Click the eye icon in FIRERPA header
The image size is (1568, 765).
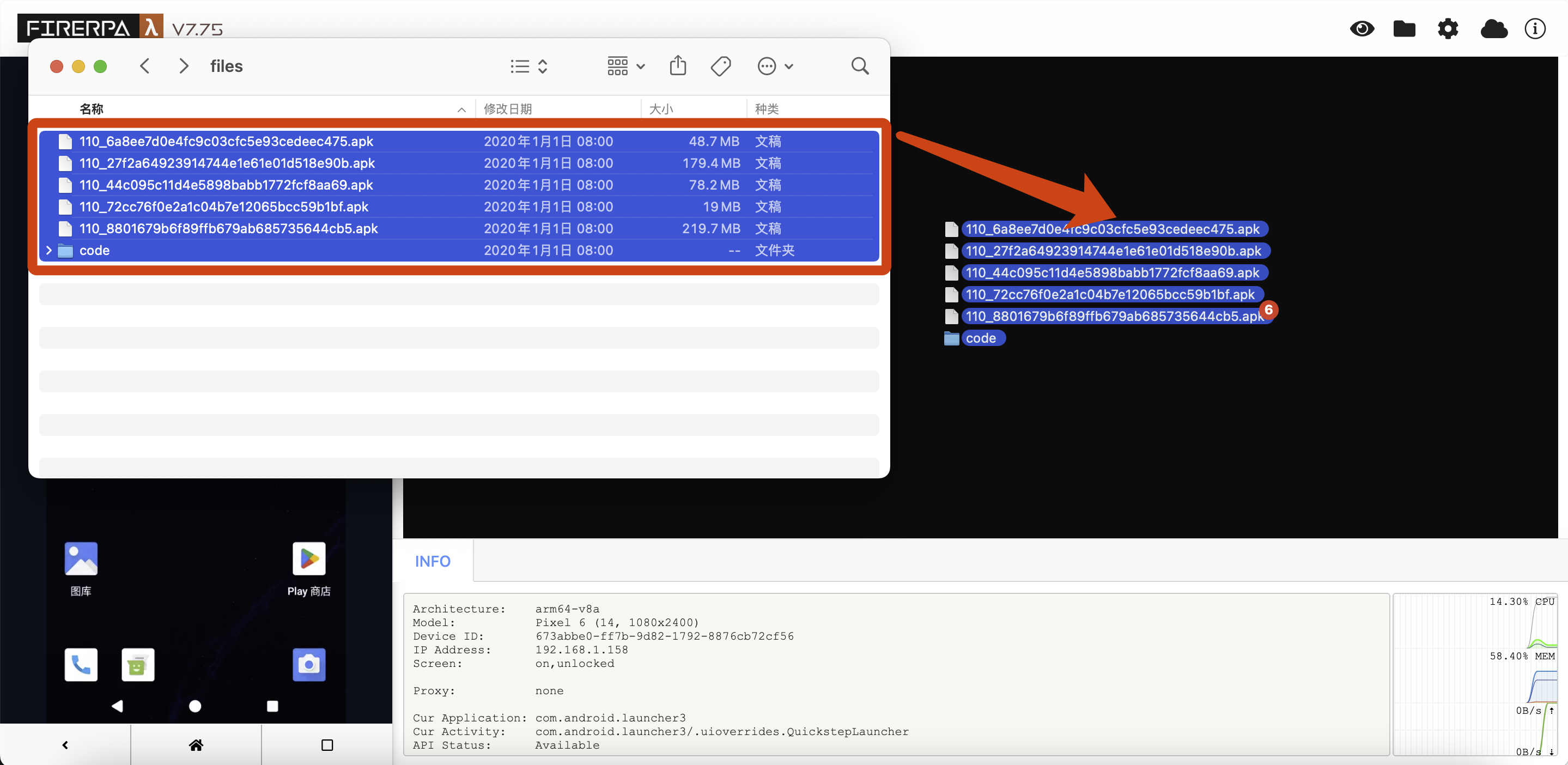click(1362, 28)
